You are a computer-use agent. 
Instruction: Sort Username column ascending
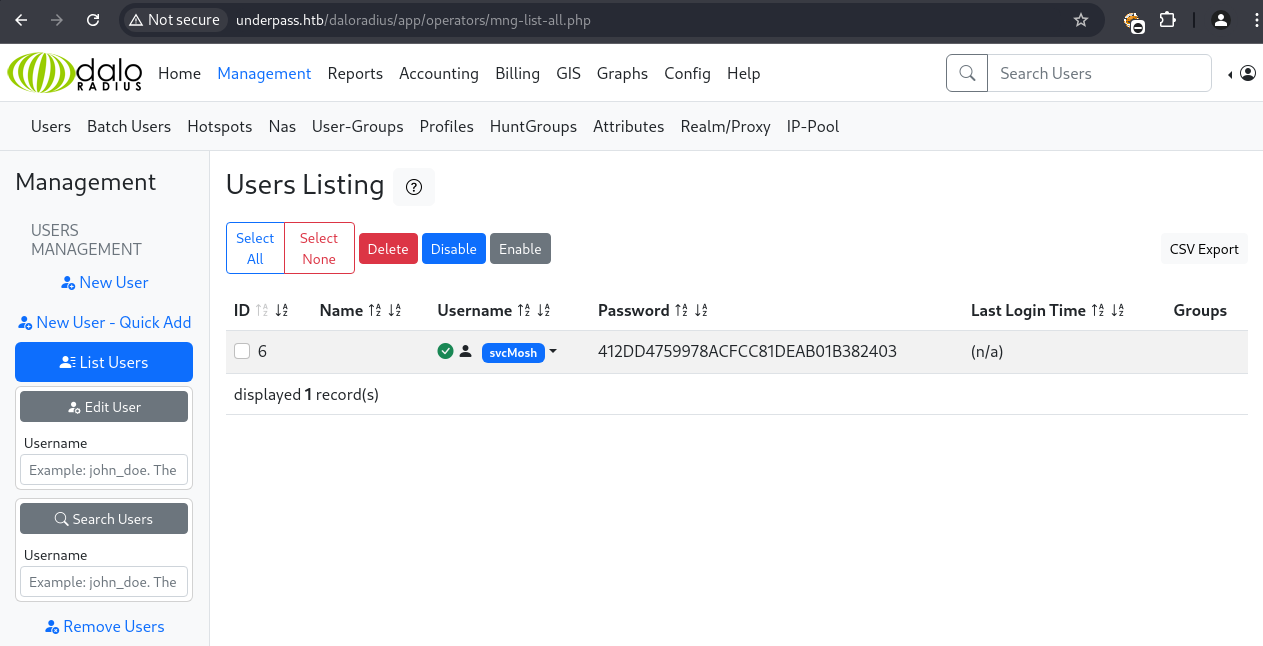(523, 311)
